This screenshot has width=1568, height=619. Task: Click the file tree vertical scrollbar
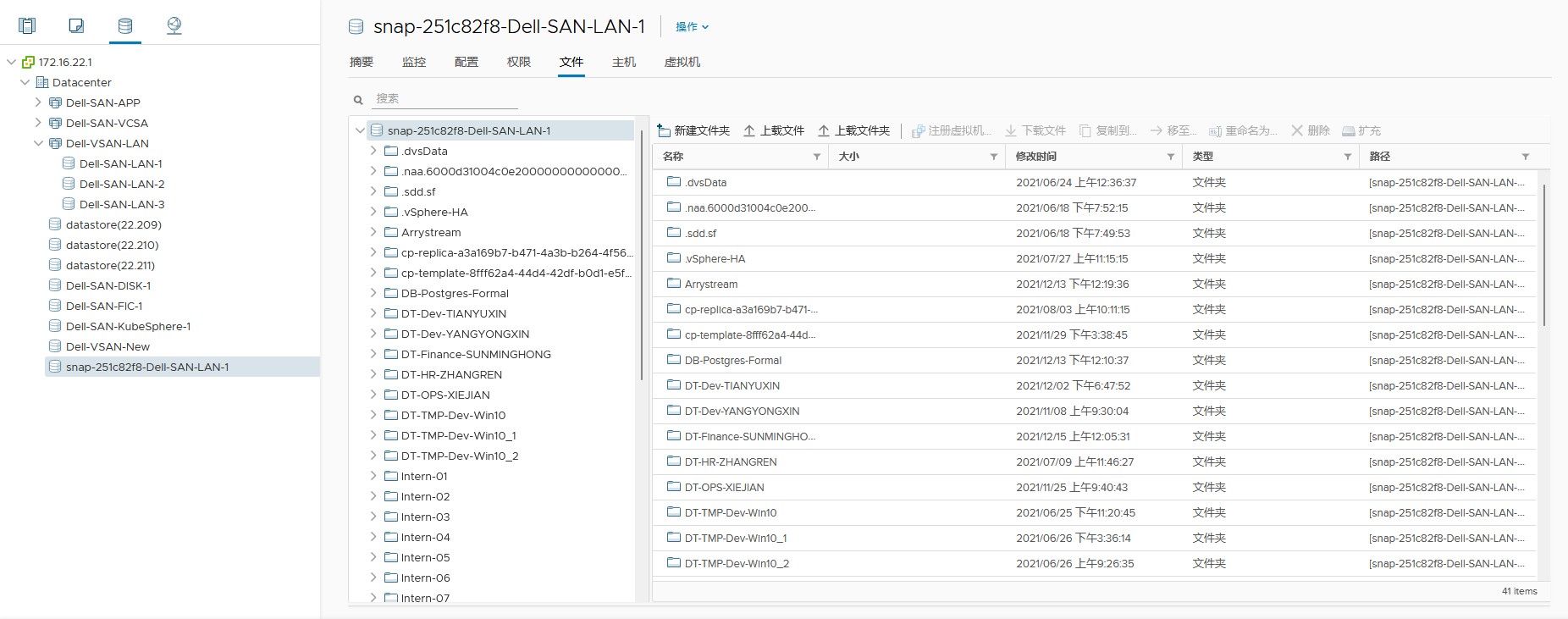click(x=641, y=254)
